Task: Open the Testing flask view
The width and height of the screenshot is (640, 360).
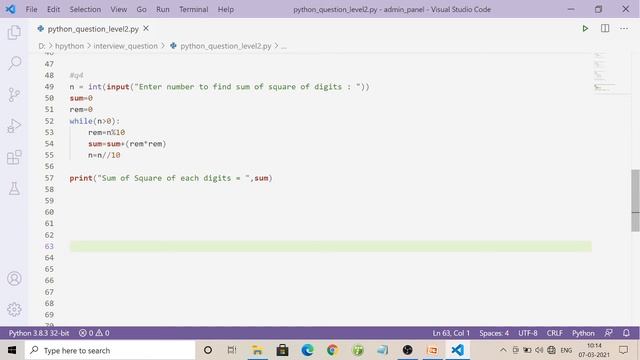Action: 14,188
